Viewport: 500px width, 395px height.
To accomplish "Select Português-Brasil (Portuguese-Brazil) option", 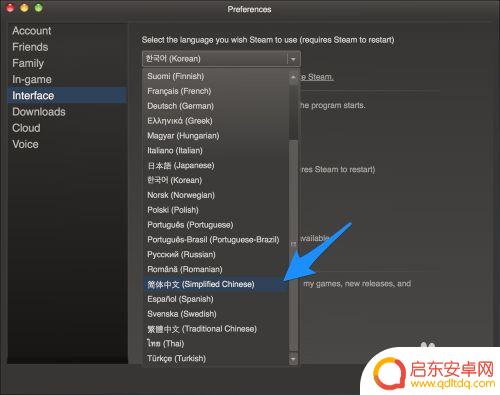I will coord(216,240).
